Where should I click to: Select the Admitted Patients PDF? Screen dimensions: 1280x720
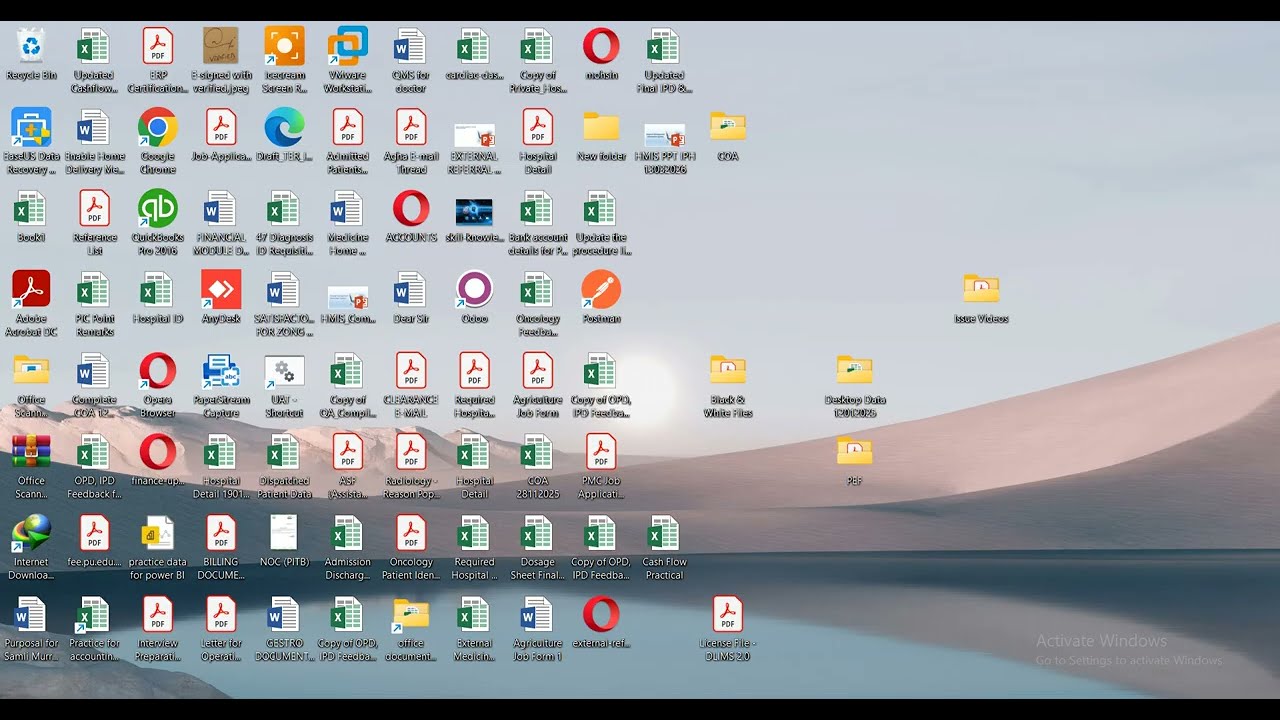tap(348, 127)
